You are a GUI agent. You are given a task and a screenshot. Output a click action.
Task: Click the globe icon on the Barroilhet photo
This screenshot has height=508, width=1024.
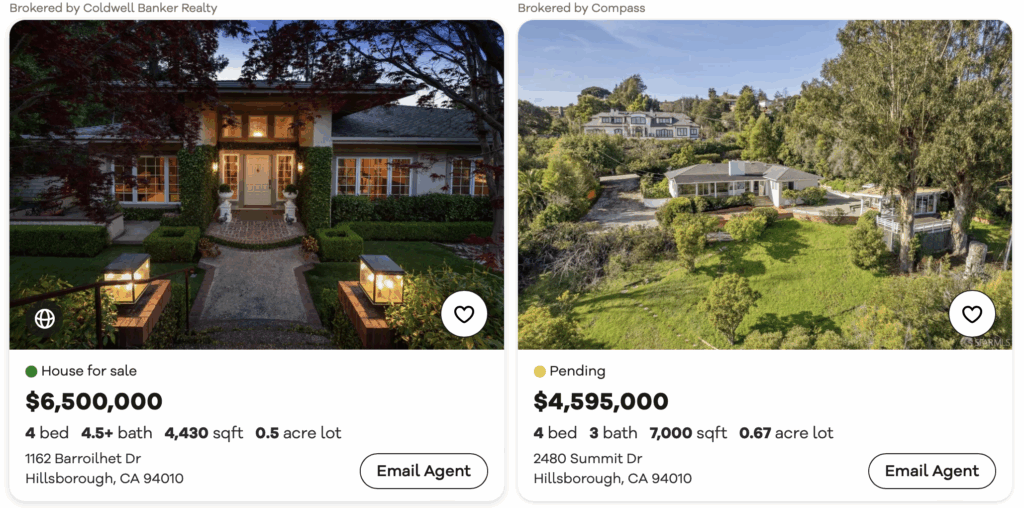[x=44, y=318]
